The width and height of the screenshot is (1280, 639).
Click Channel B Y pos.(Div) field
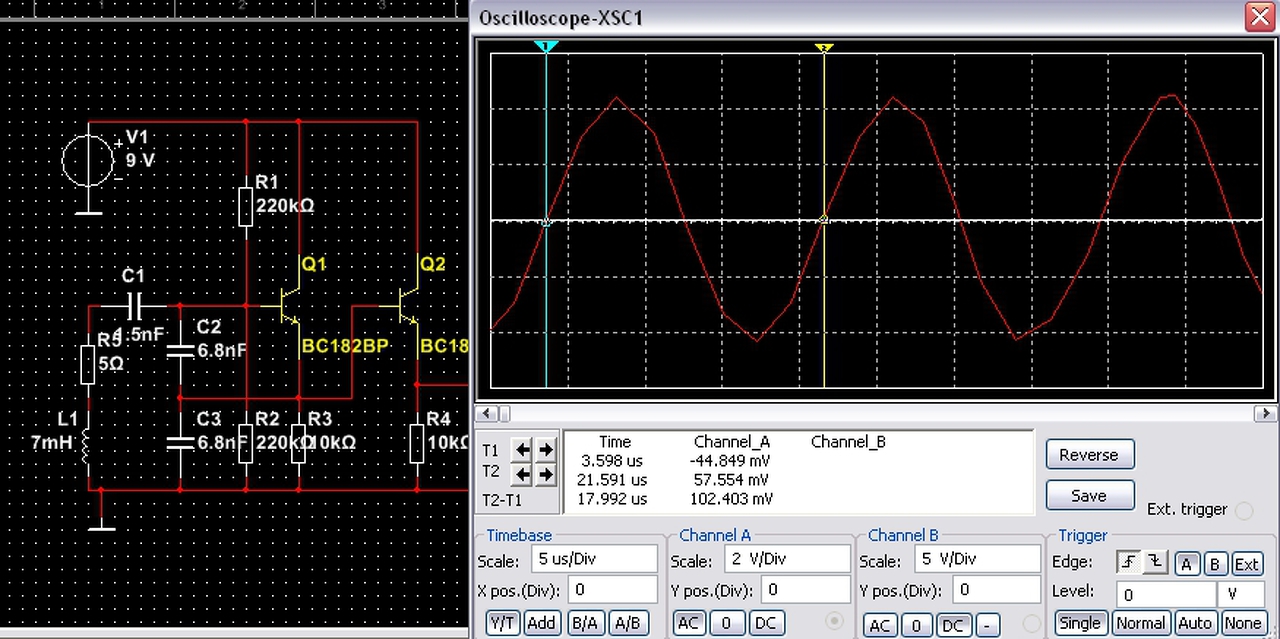click(x=997, y=590)
